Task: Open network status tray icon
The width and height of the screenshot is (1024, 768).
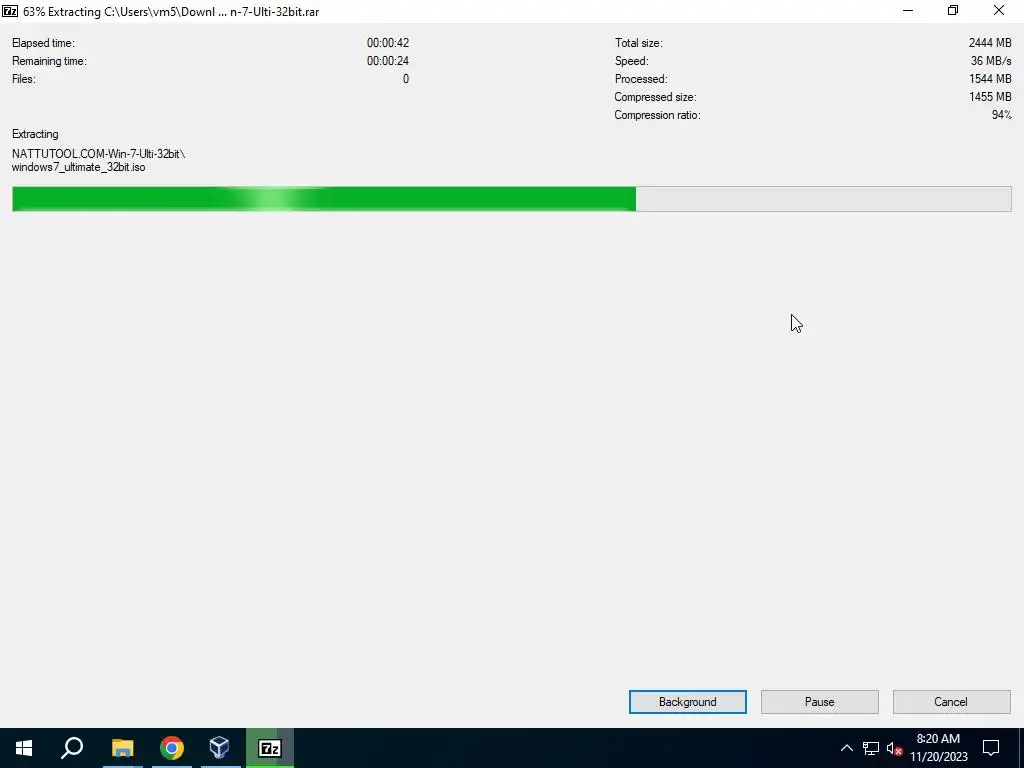Action: pyautogui.click(x=871, y=748)
